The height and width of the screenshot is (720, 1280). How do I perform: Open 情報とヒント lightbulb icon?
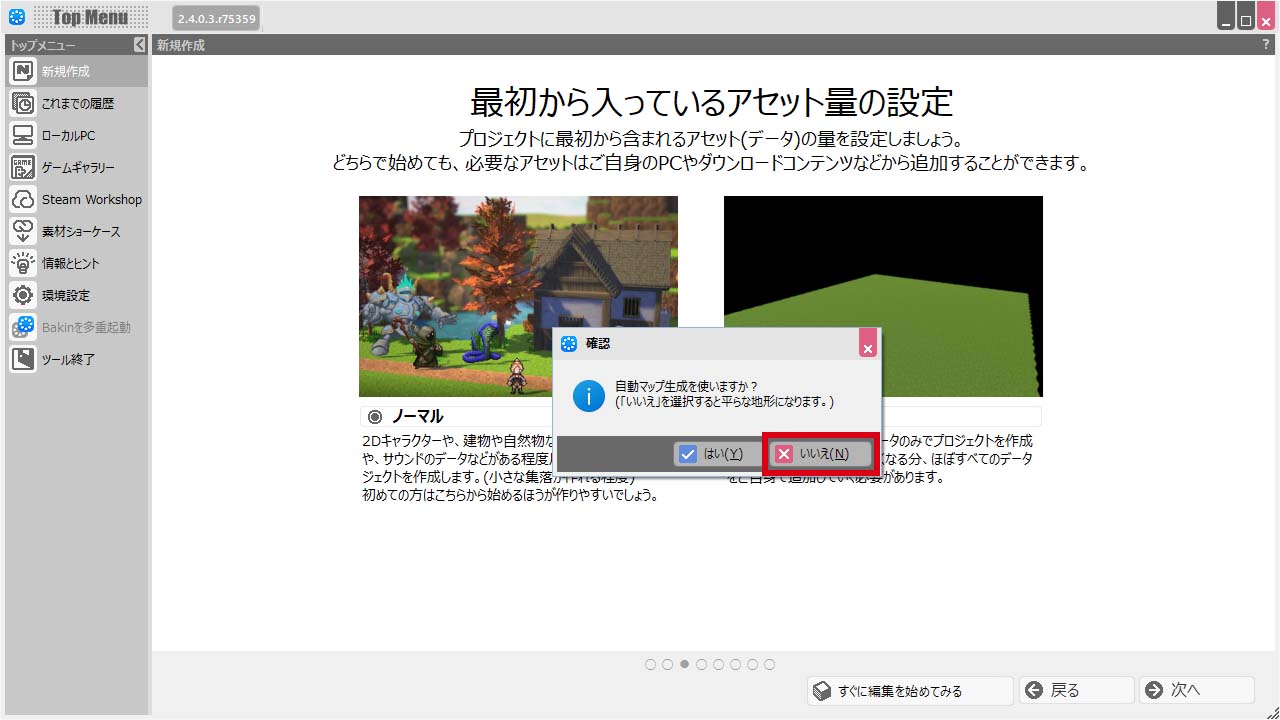[24, 263]
